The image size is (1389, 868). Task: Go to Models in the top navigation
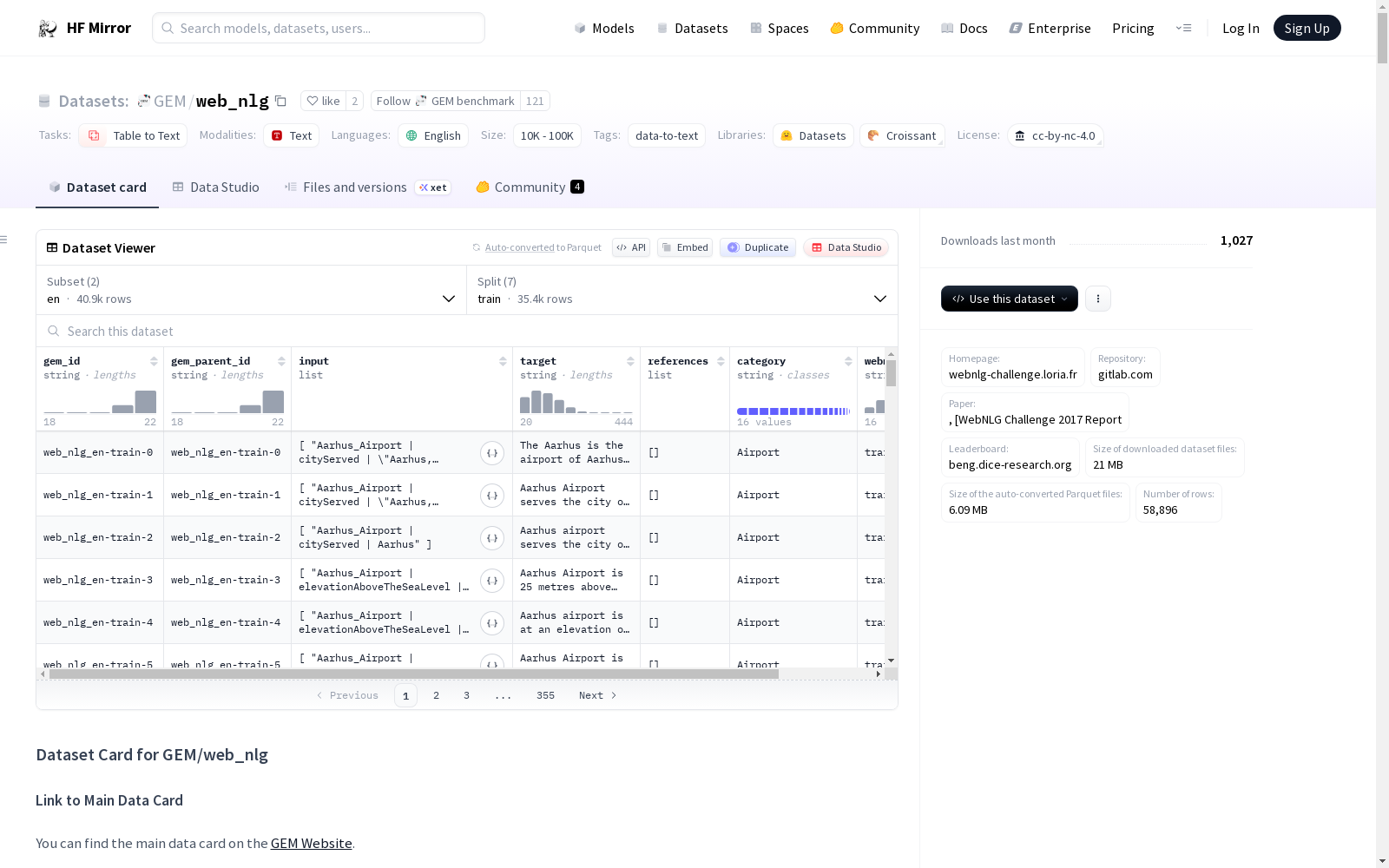coord(604,29)
